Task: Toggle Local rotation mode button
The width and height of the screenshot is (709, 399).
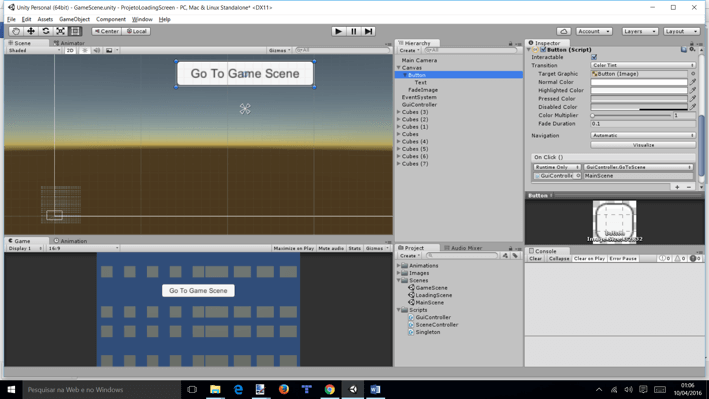Action: (x=136, y=31)
